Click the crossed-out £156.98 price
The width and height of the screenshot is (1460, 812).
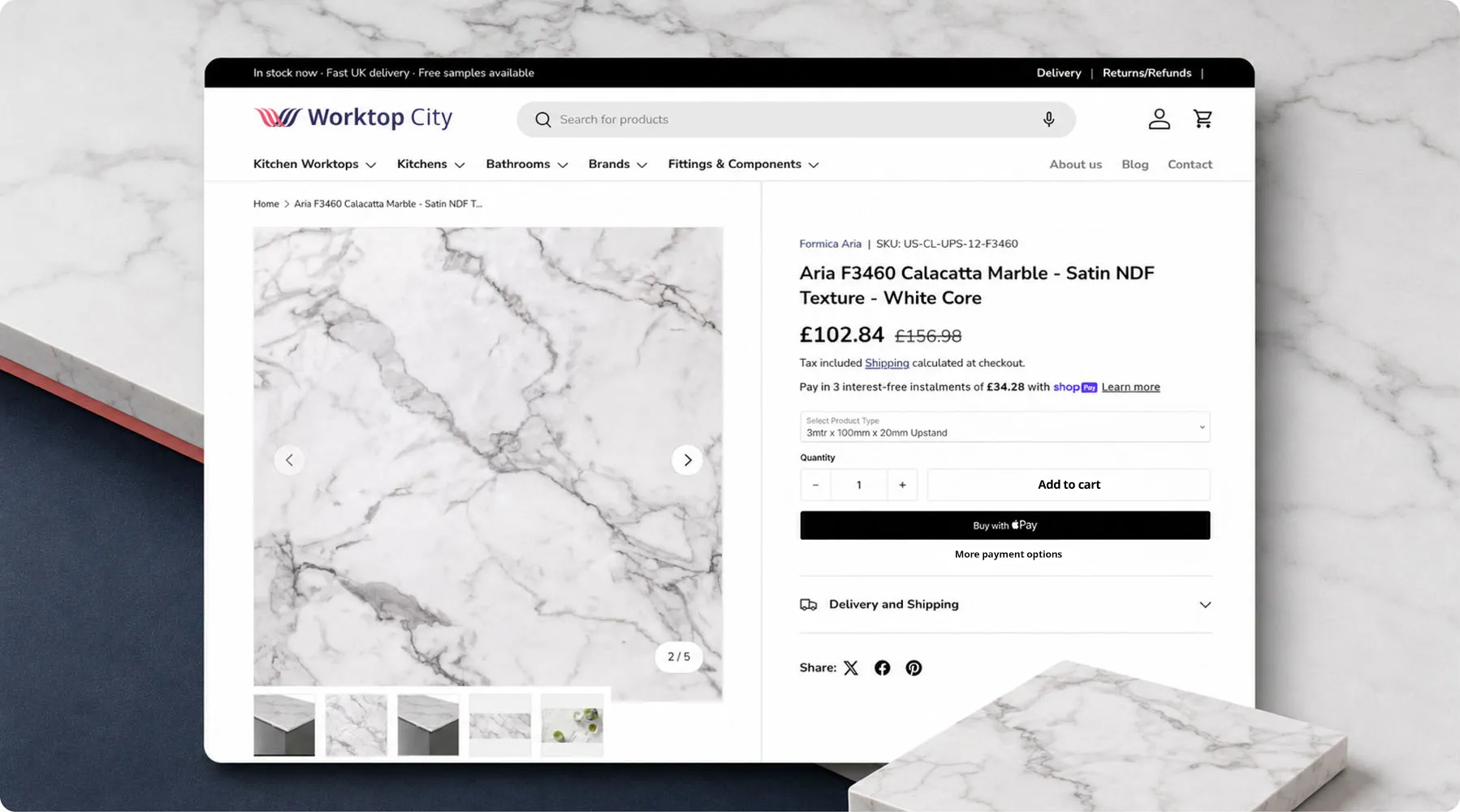tap(928, 336)
